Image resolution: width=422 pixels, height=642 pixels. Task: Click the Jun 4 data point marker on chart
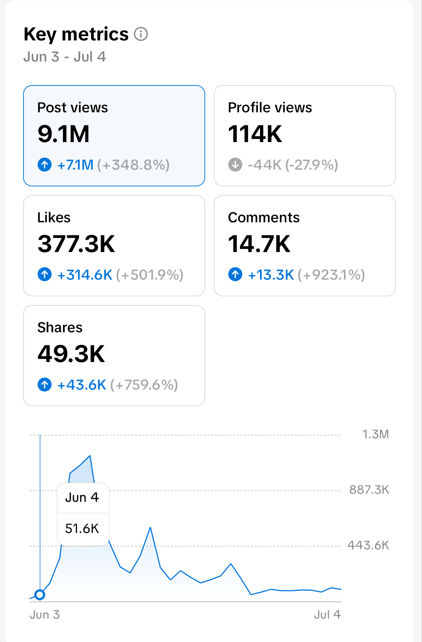[x=40, y=595]
